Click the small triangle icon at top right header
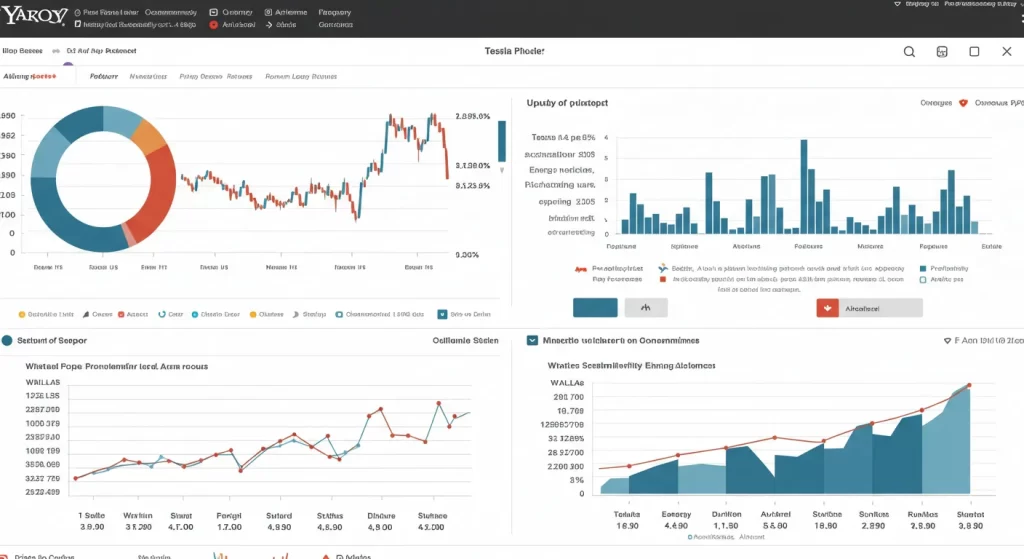The image size is (1024, 559). click(x=897, y=4)
